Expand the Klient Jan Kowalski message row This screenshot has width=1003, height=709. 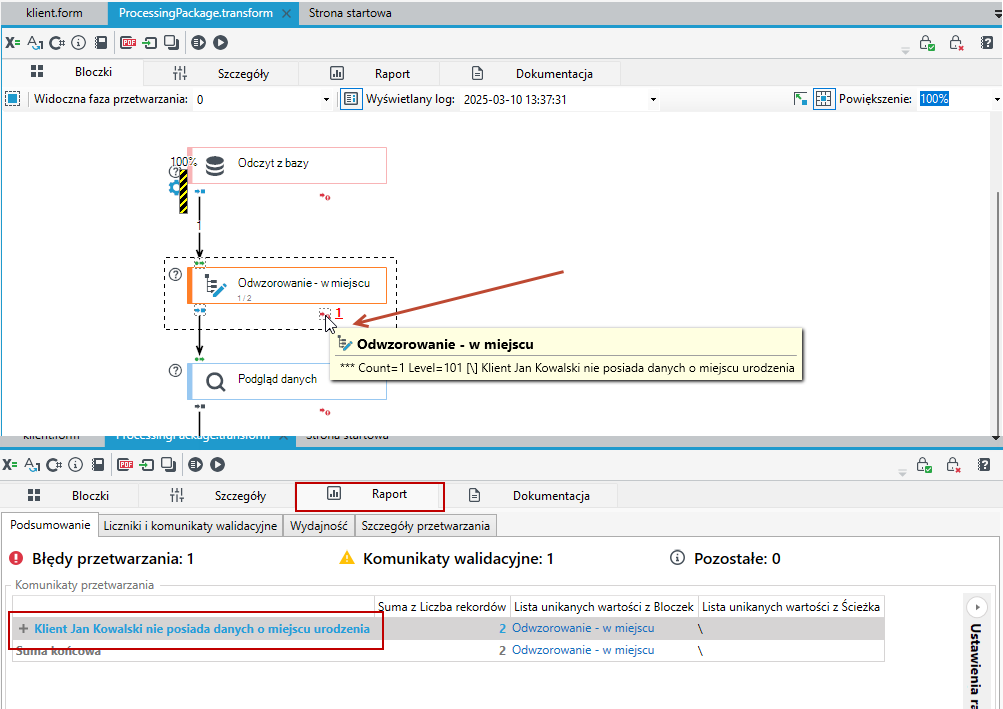point(23,629)
